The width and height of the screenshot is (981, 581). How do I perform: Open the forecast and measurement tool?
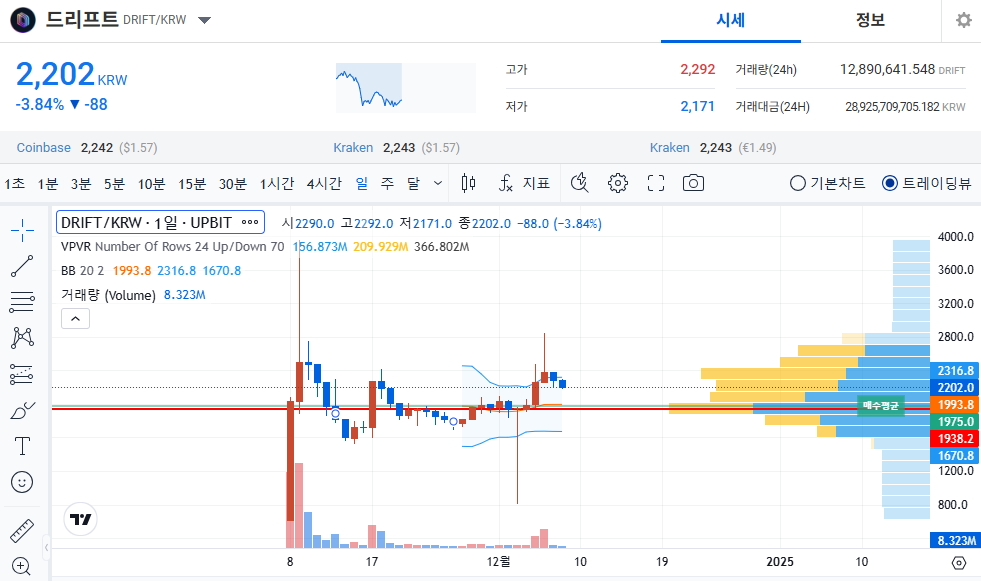pyautogui.click(x=22, y=375)
